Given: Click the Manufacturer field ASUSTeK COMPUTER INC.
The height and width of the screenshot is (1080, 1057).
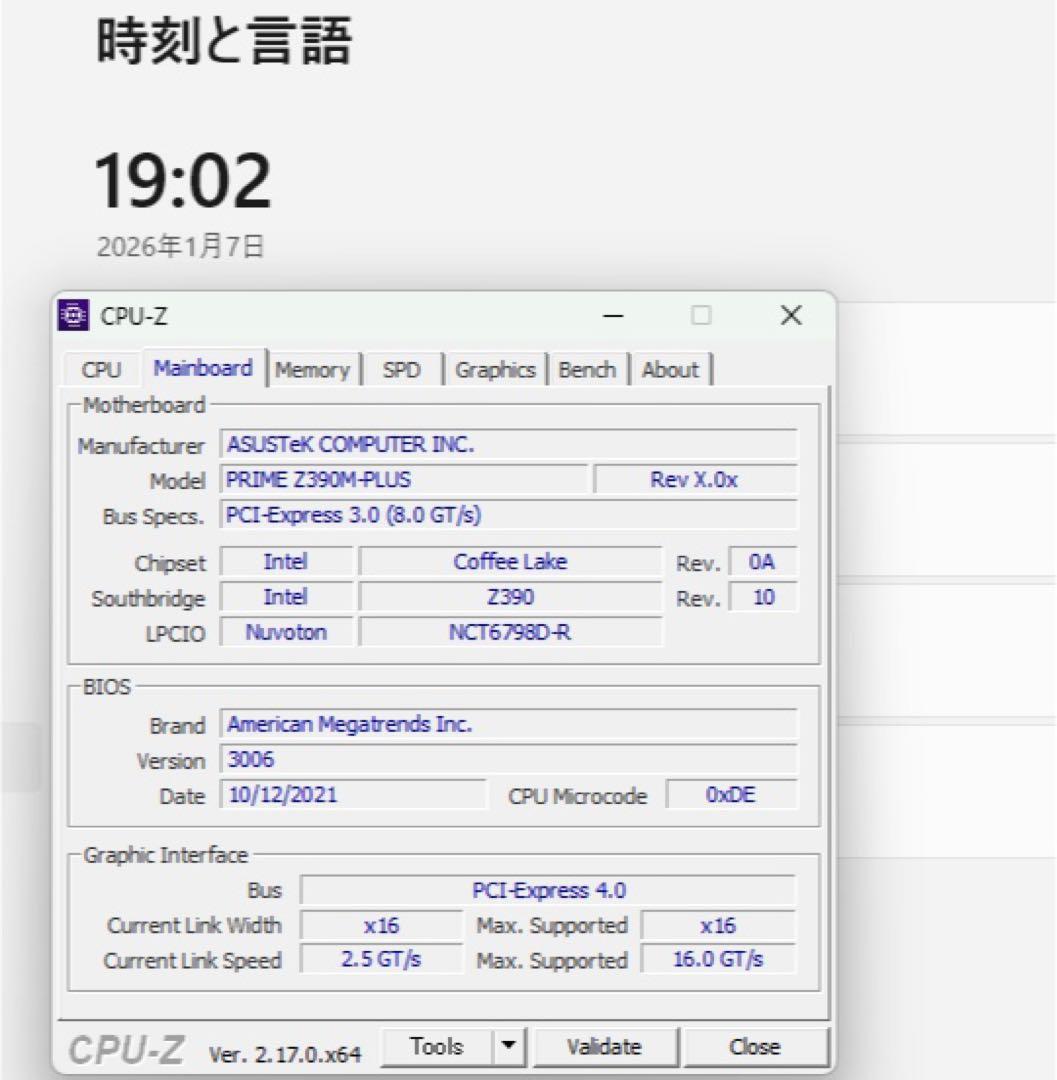Looking at the screenshot, I should [508, 444].
